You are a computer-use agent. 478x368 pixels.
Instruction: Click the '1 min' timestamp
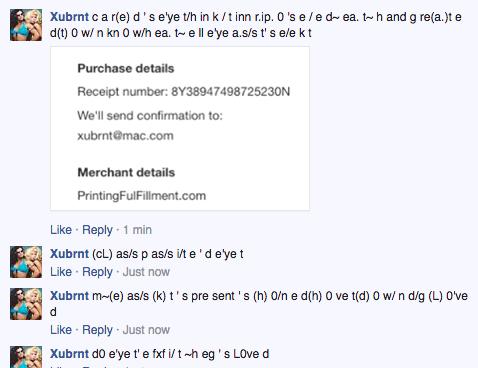(x=137, y=230)
